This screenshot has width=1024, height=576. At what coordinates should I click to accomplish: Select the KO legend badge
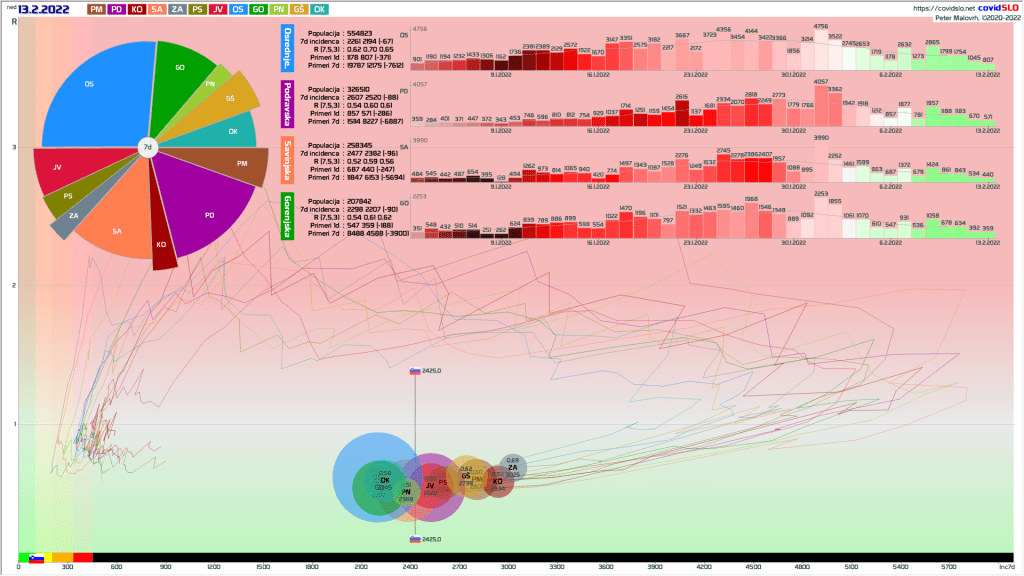coord(137,9)
